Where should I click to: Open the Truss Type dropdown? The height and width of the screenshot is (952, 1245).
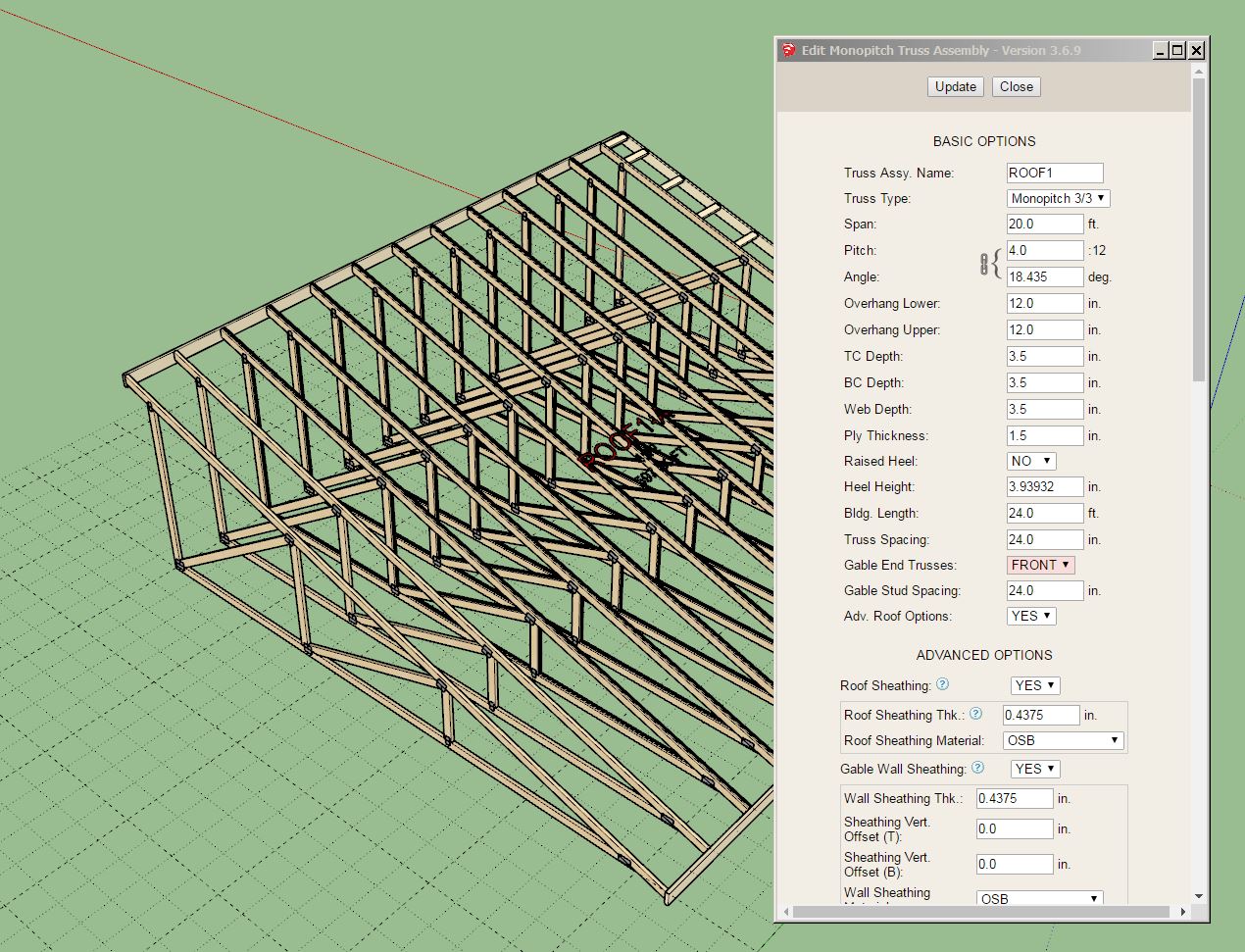coord(1058,198)
